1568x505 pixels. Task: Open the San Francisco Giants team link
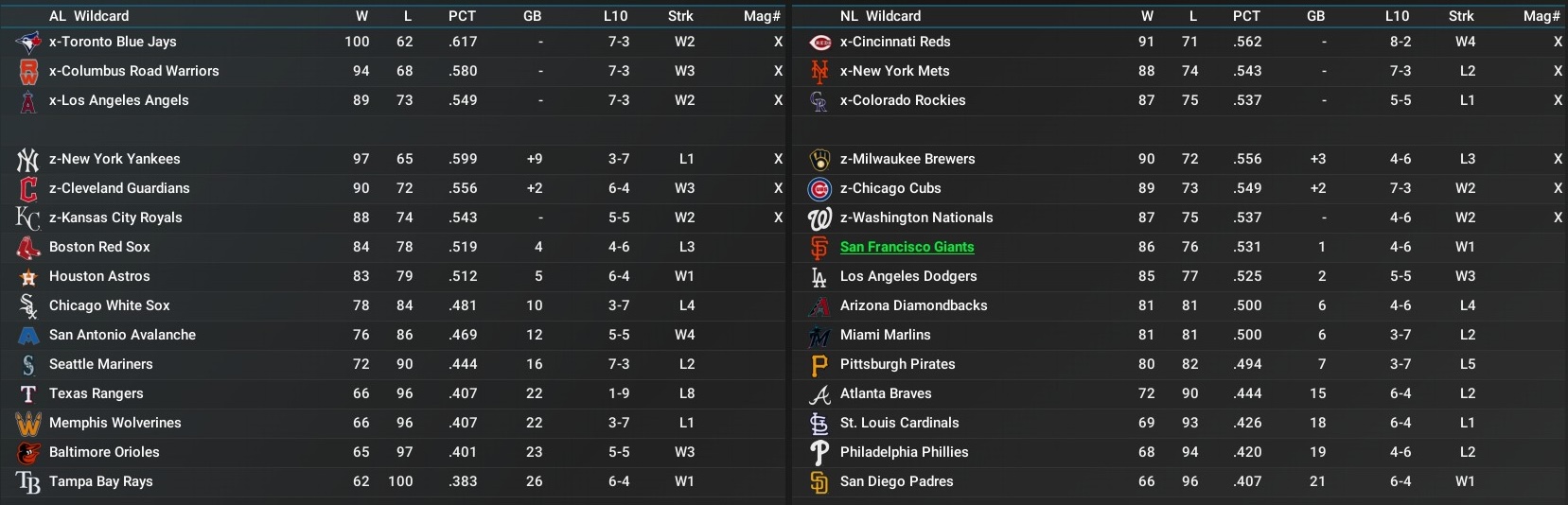[907, 247]
